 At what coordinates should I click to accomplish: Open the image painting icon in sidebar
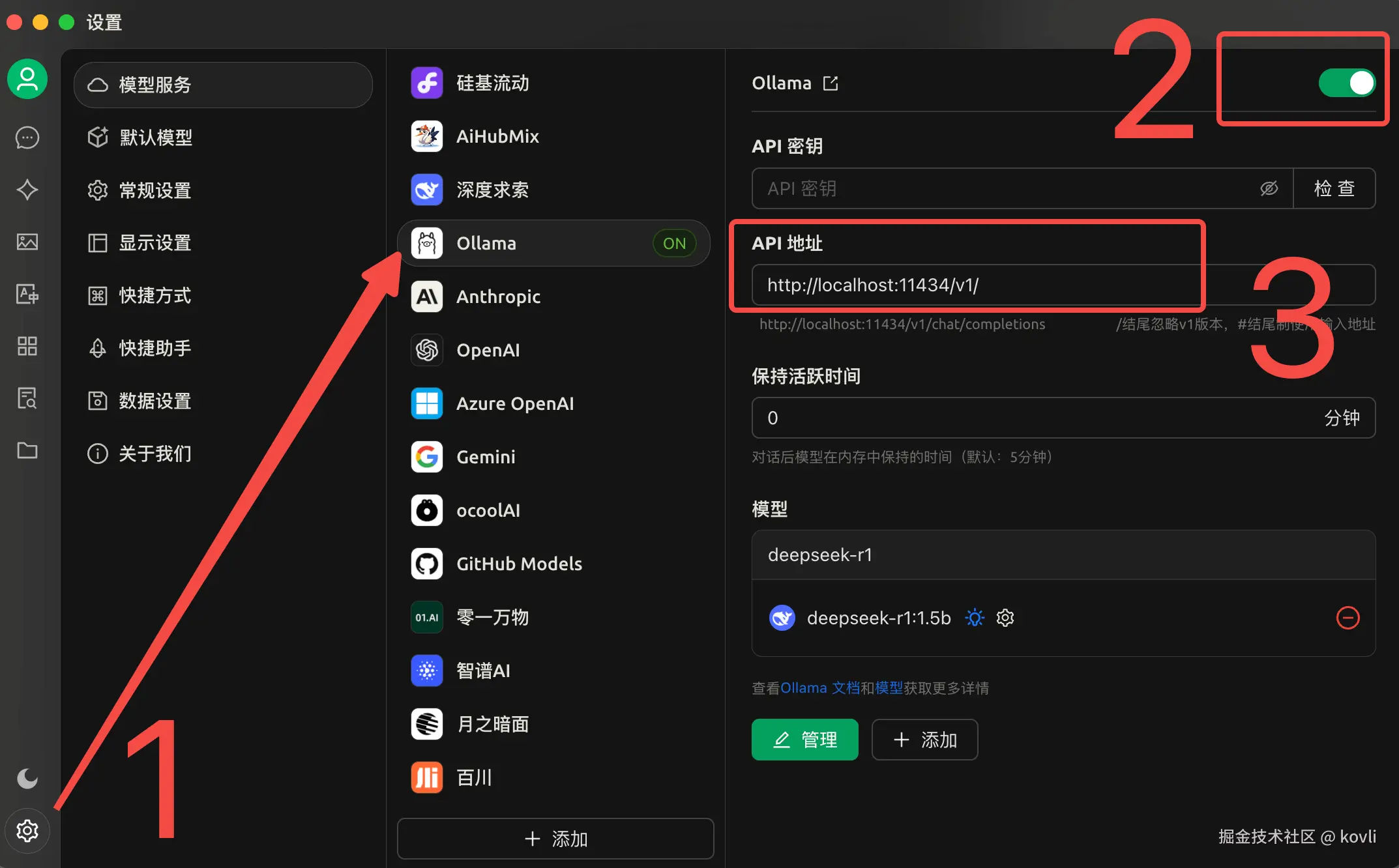tap(27, 242)
